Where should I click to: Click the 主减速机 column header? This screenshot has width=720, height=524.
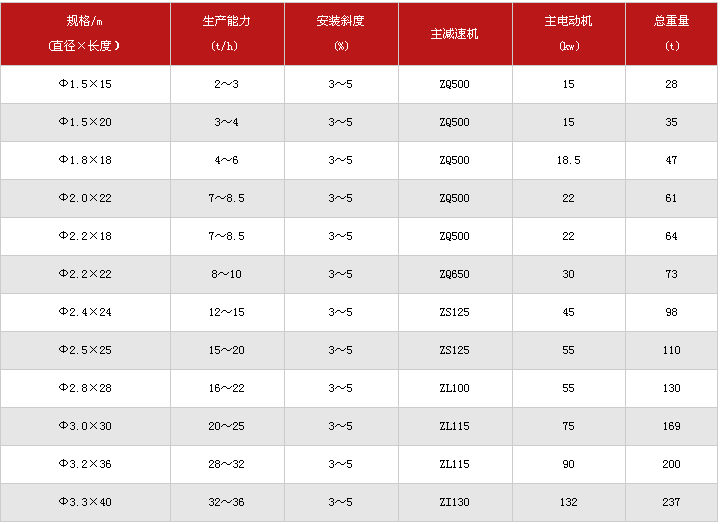(x=454, y=33)
